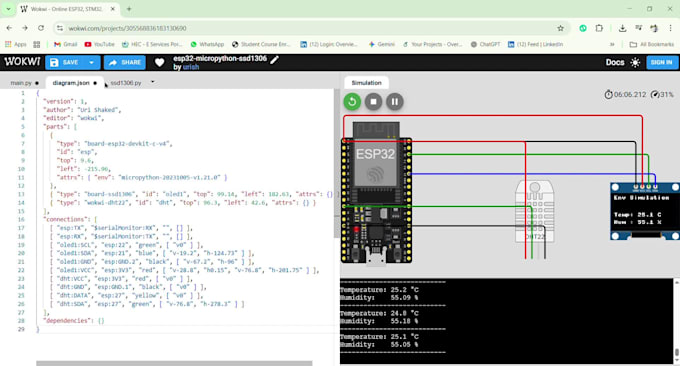The height and width of the screenshot is (366, 680).
Task: Open WhatsApp bookmark
Action: pyautogui.click(x=207, y=44)
